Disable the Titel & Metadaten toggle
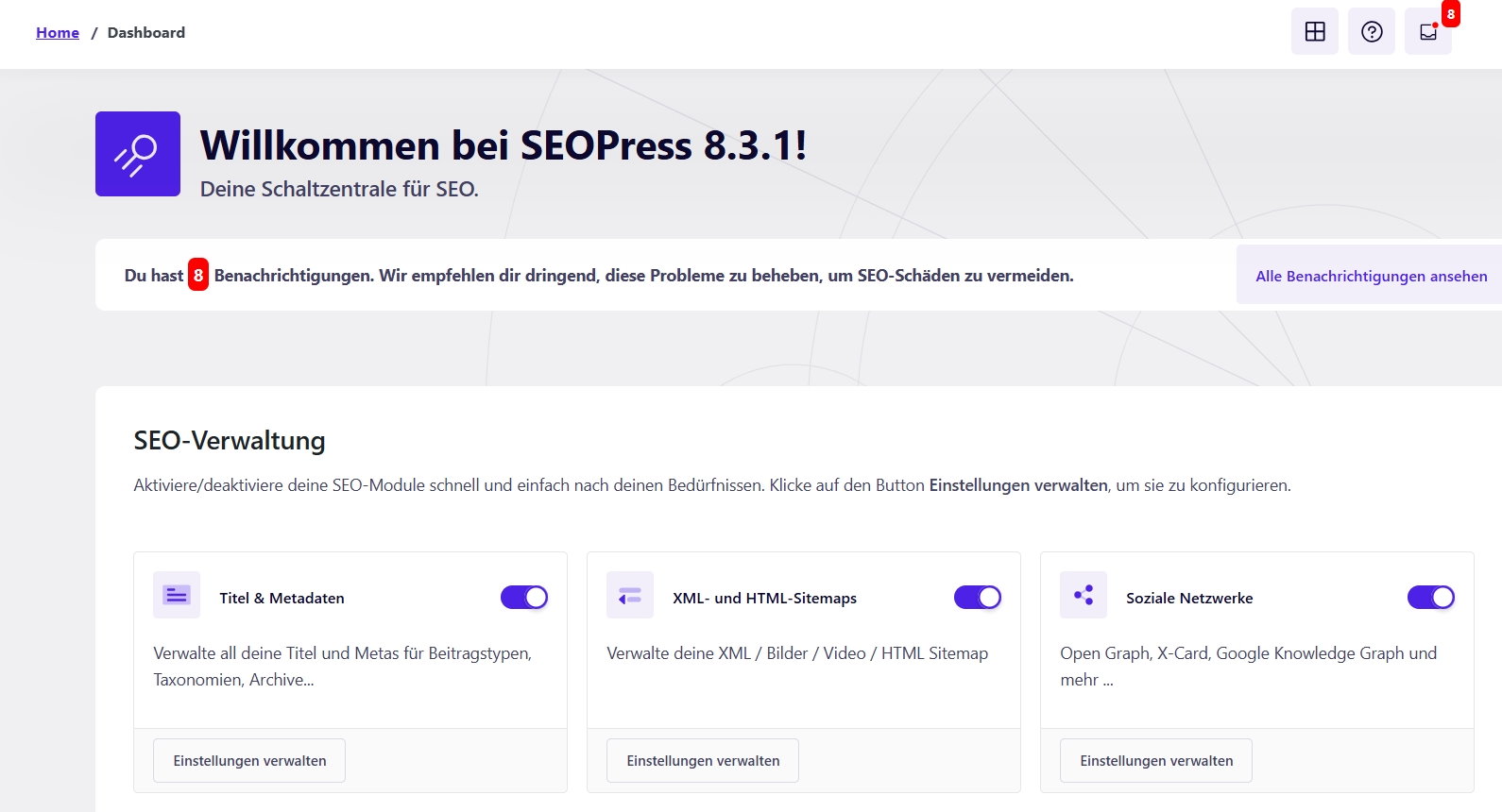Image resolution: width=1502 pixels, height=812 pixels. pyautogui.click(x=524, y=598)
